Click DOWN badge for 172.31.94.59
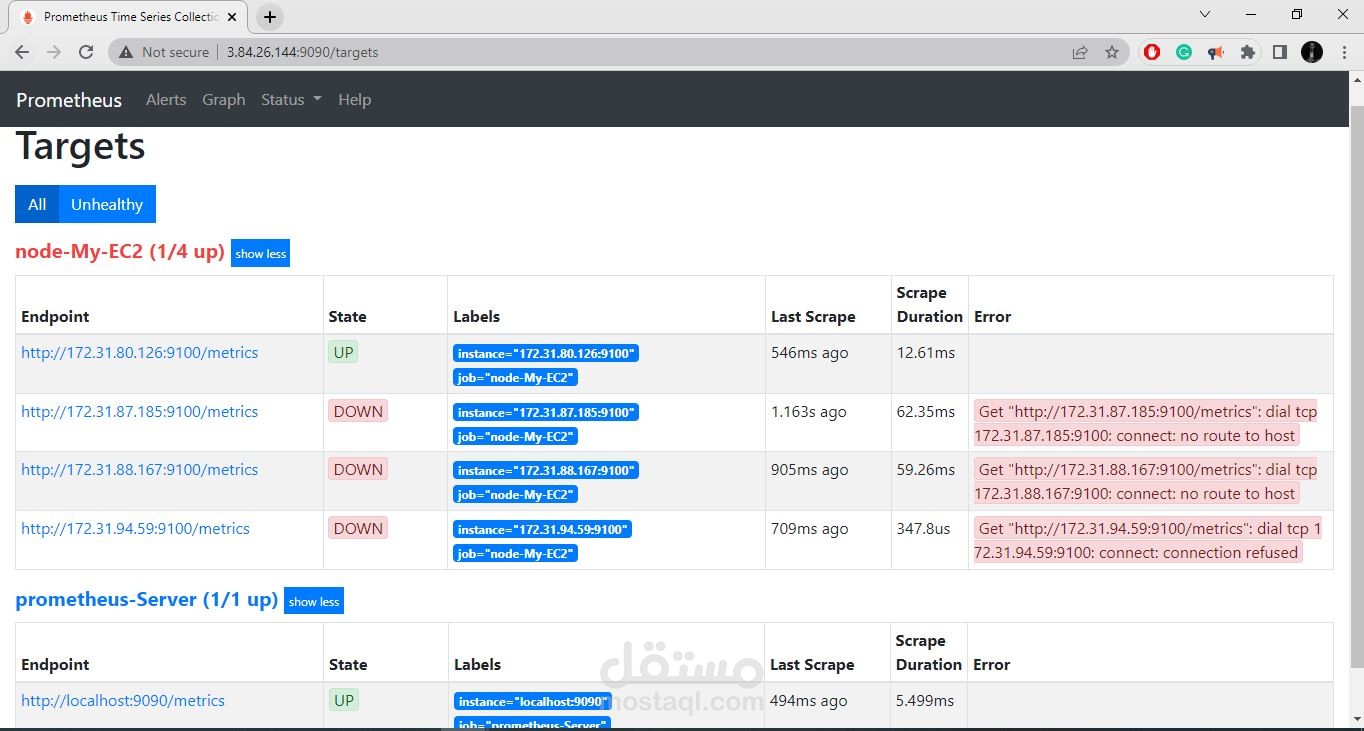The width and height of the screenshot is (1364, 731). tap(358, 528)
